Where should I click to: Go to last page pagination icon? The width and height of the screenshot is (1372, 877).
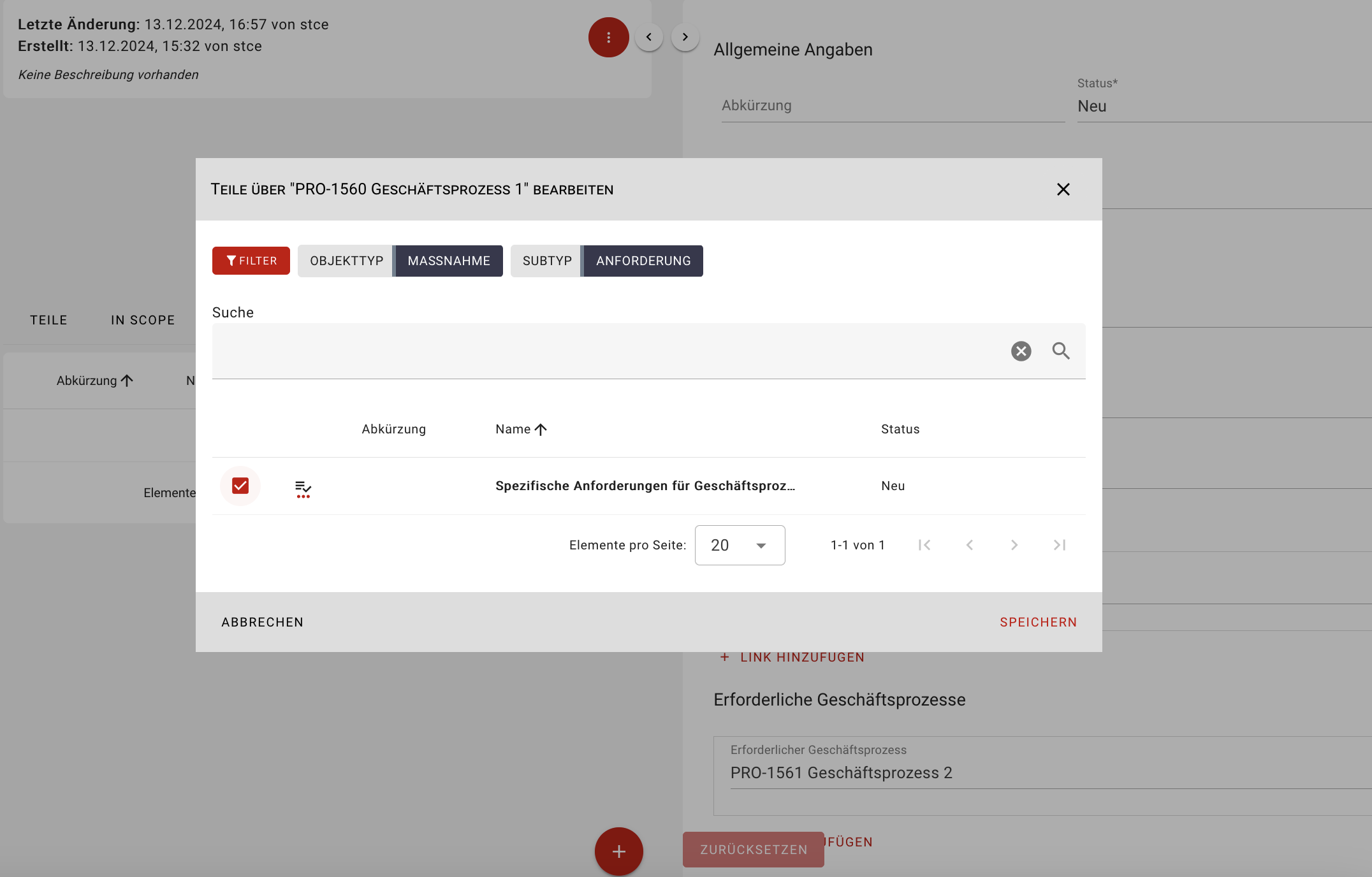click(1059, 545)
